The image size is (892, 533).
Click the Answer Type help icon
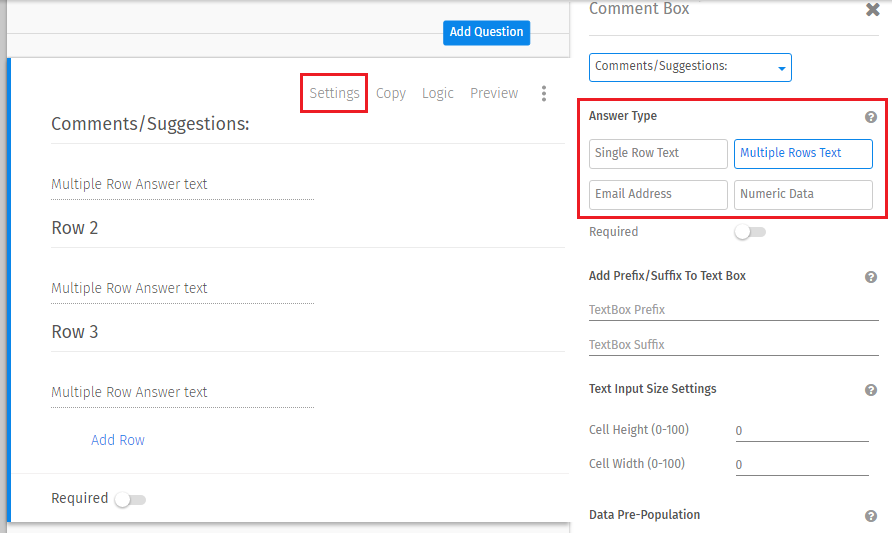click(871, 117)
